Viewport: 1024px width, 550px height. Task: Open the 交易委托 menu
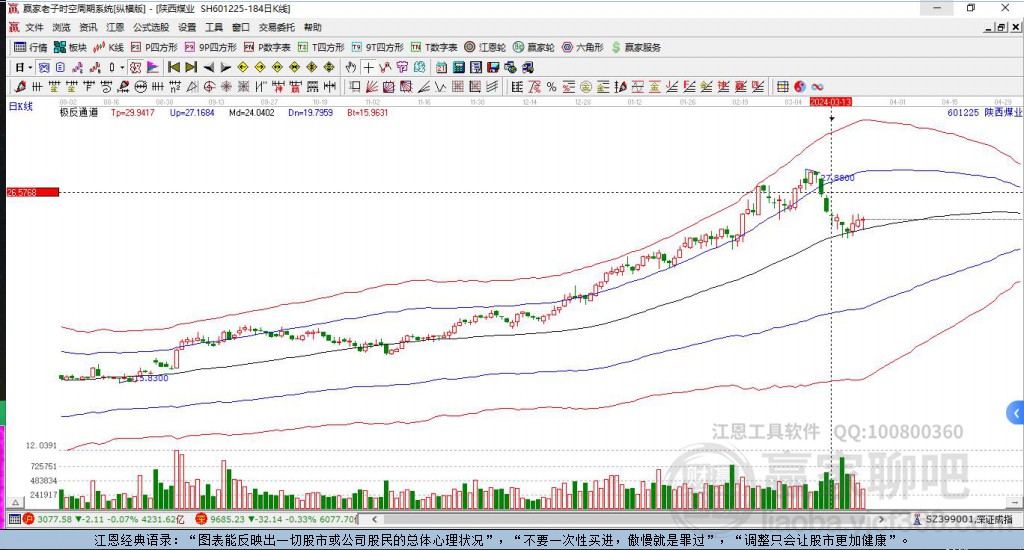tap(276, 27)
